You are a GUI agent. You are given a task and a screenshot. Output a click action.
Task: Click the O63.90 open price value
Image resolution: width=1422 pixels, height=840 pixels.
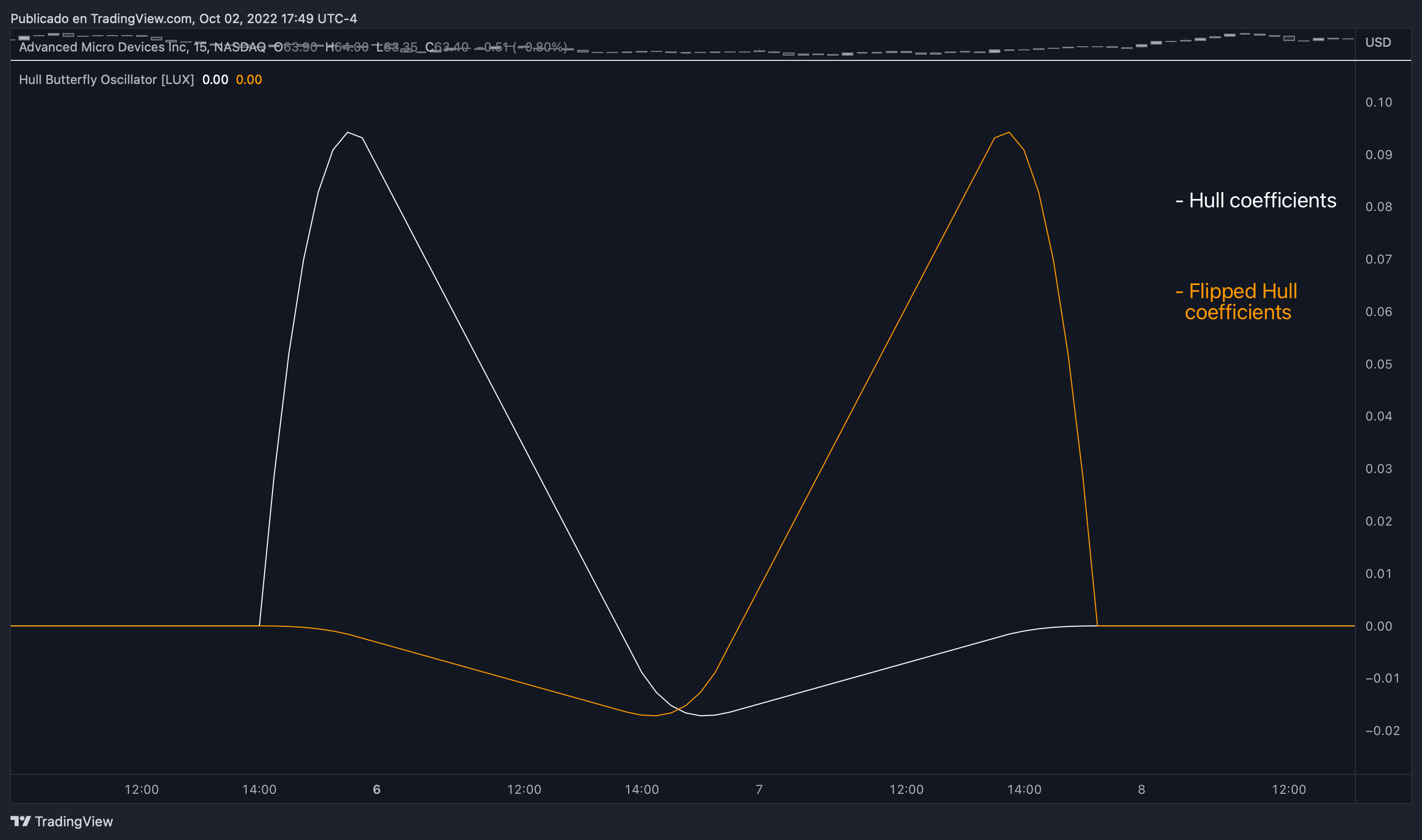(295, 47)
